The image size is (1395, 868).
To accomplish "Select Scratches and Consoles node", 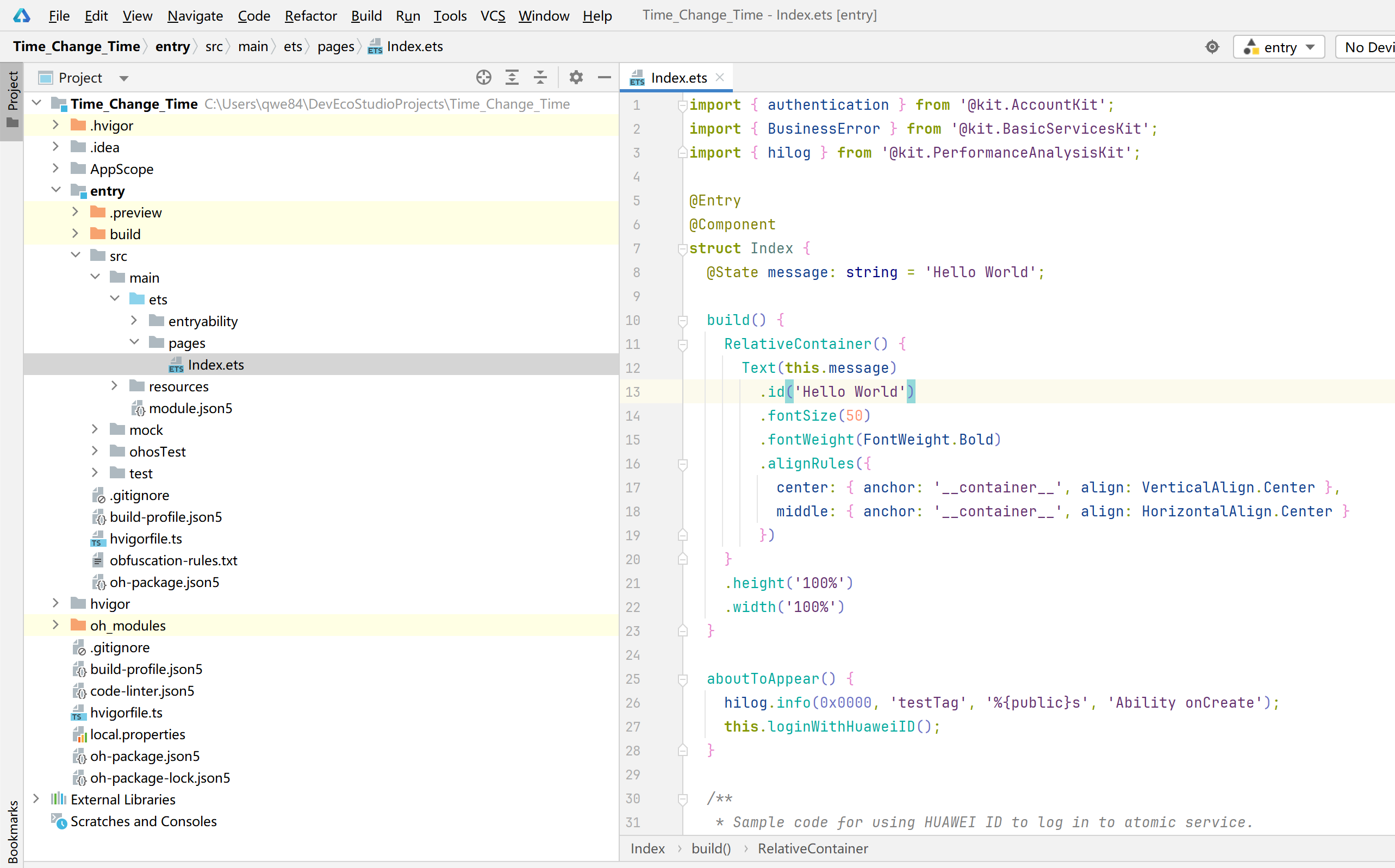I will (321, 821).
